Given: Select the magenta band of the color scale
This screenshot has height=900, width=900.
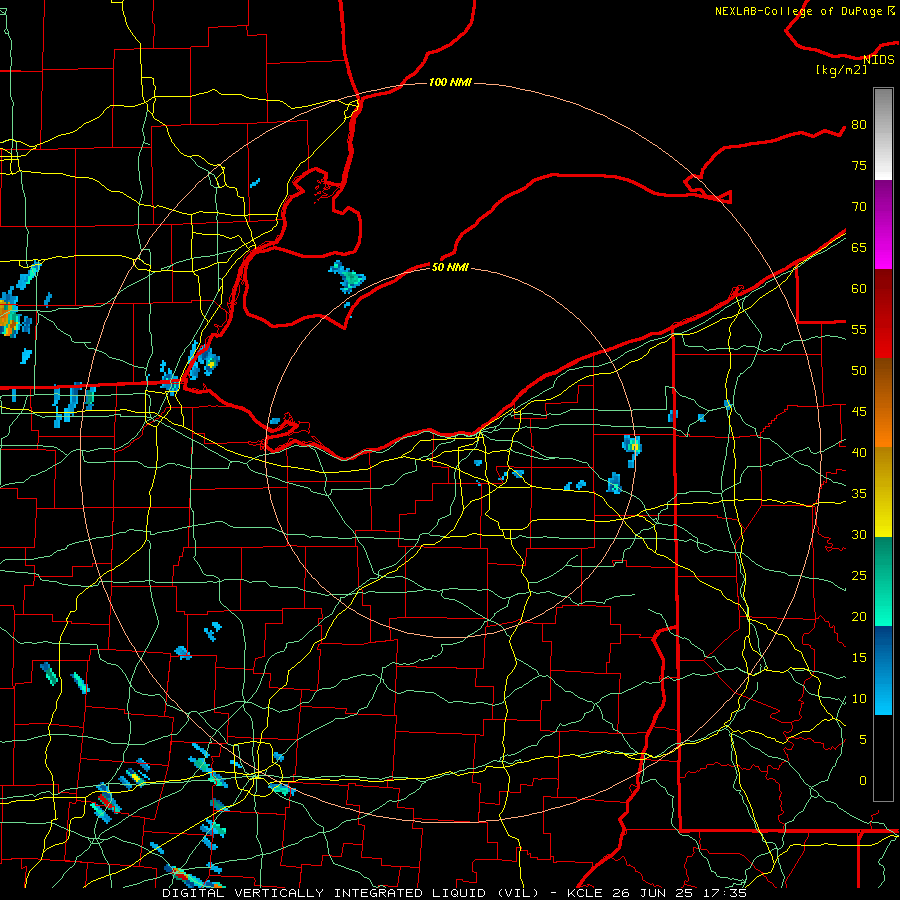Looking at the screenshot, I should point(883,225).
